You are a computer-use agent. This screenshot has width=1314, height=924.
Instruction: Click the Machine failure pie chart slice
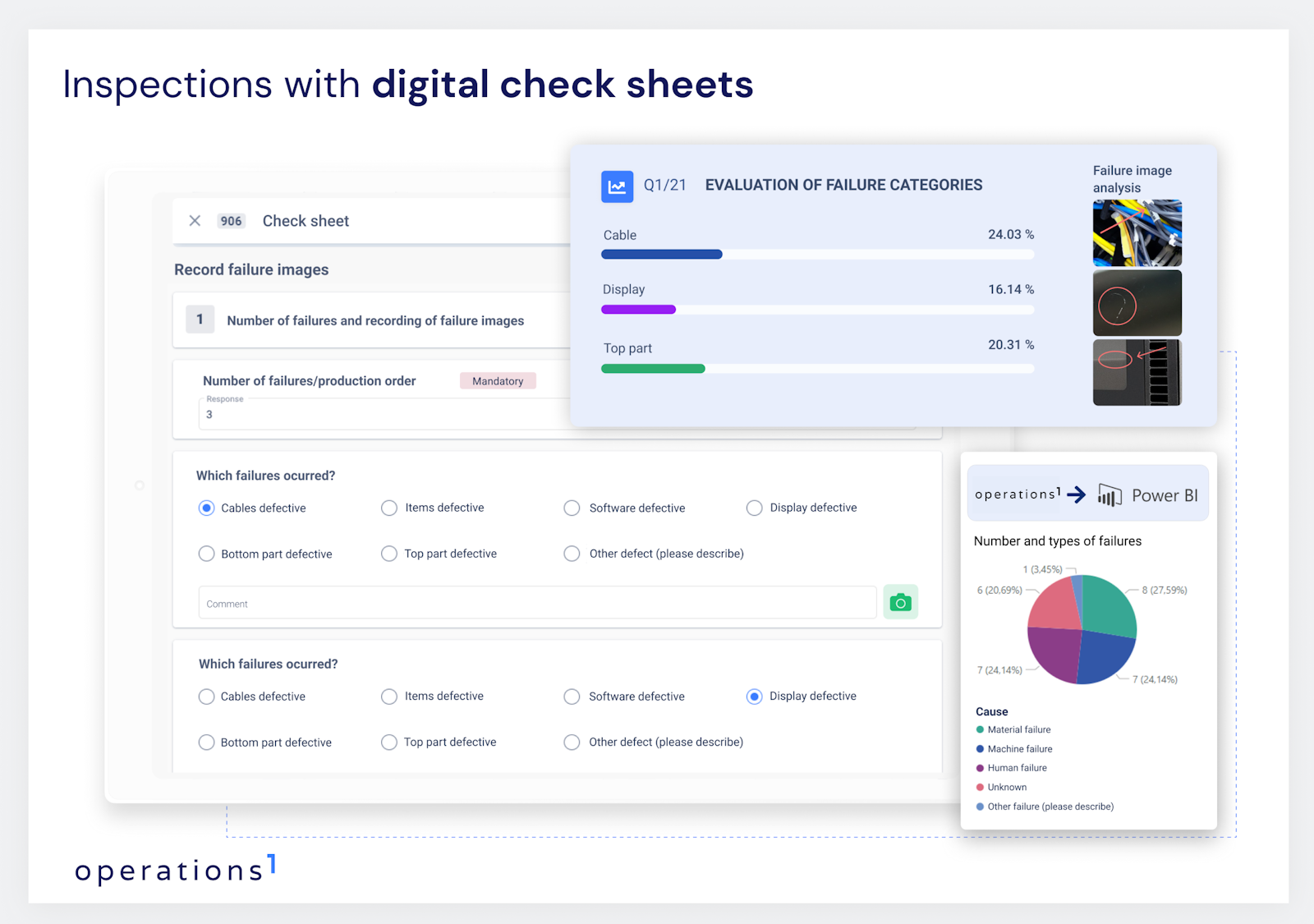pyautogui.click(x=1107, y=655)
